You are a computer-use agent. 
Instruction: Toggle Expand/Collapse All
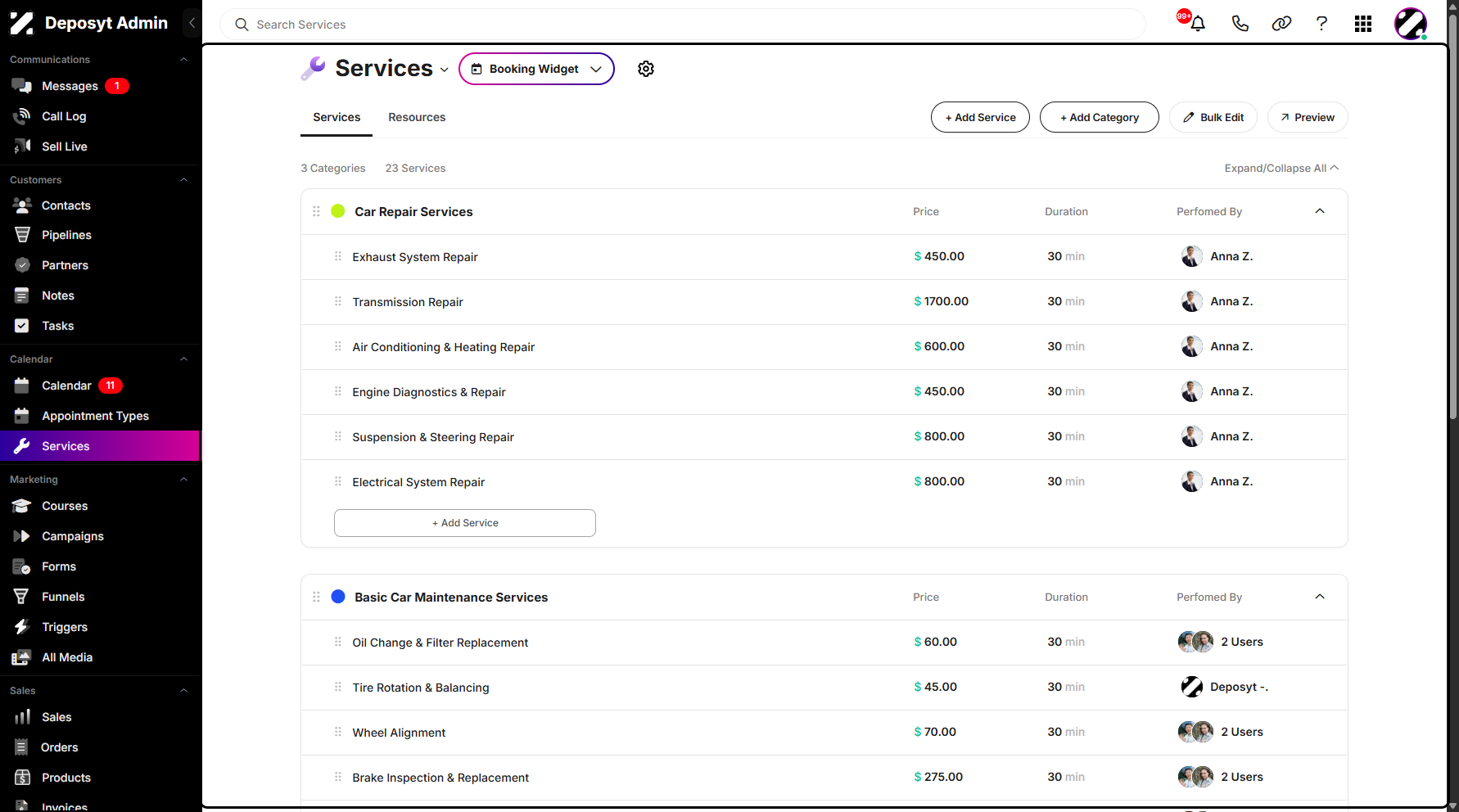click(1281, 168)
